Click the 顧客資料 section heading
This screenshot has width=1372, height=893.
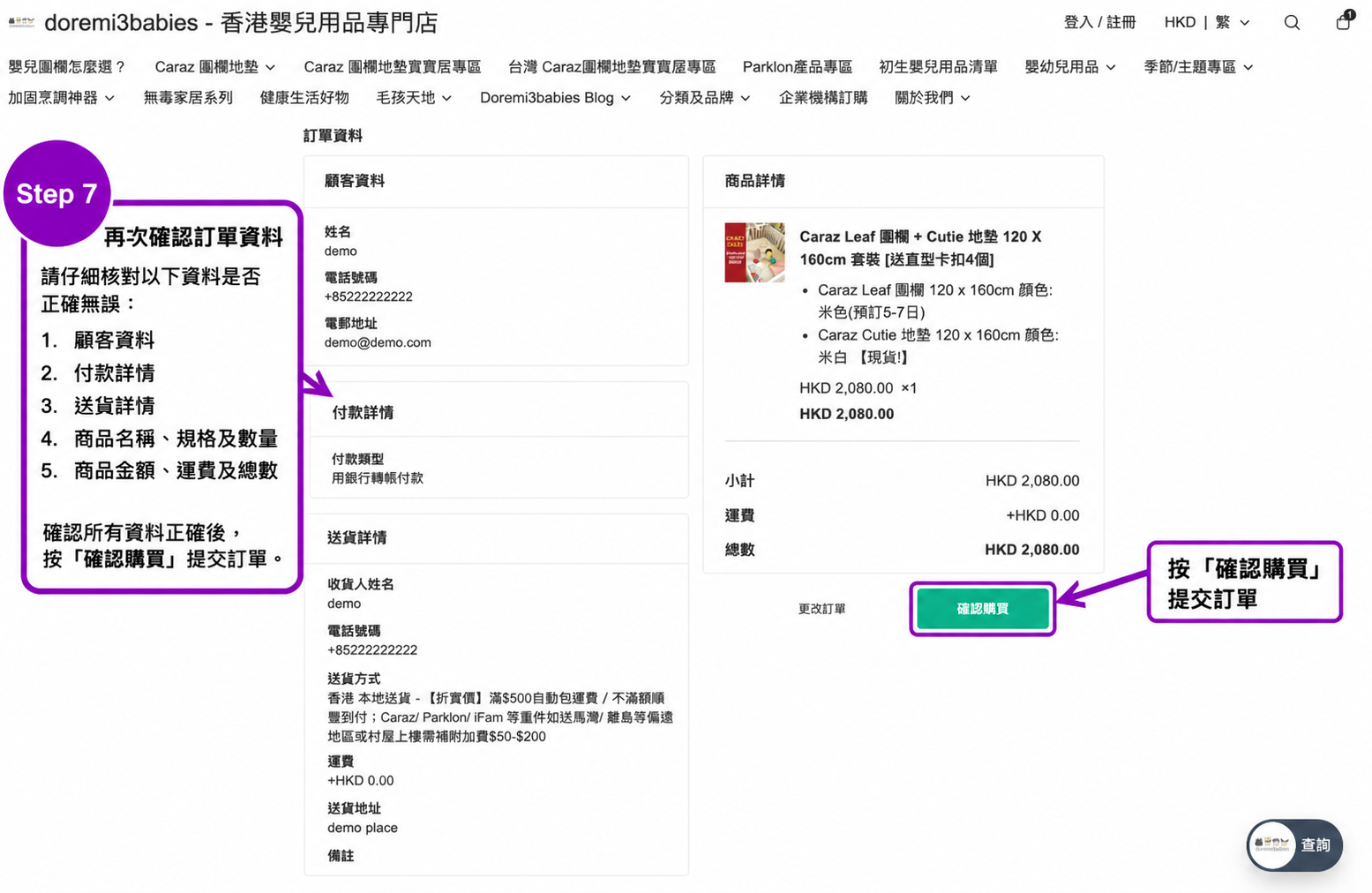[x=354, y=181]
